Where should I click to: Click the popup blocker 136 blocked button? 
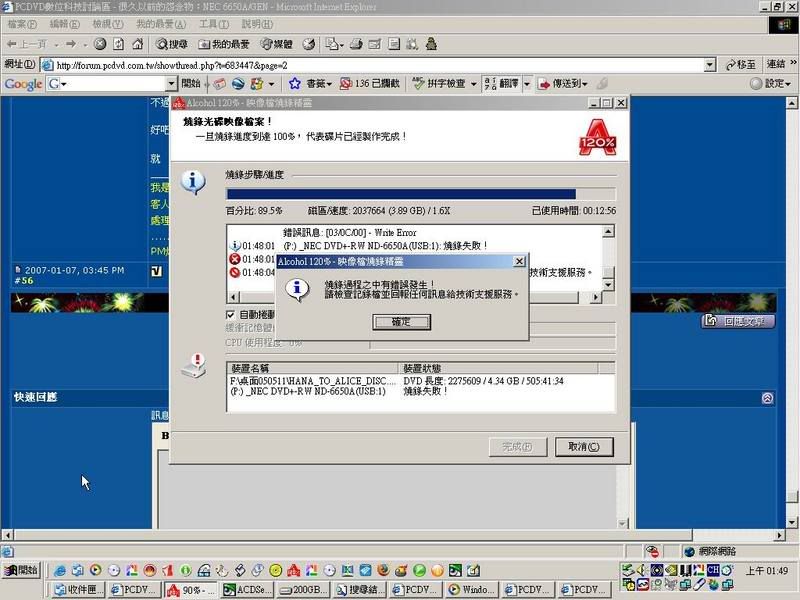tap(370, 84)
